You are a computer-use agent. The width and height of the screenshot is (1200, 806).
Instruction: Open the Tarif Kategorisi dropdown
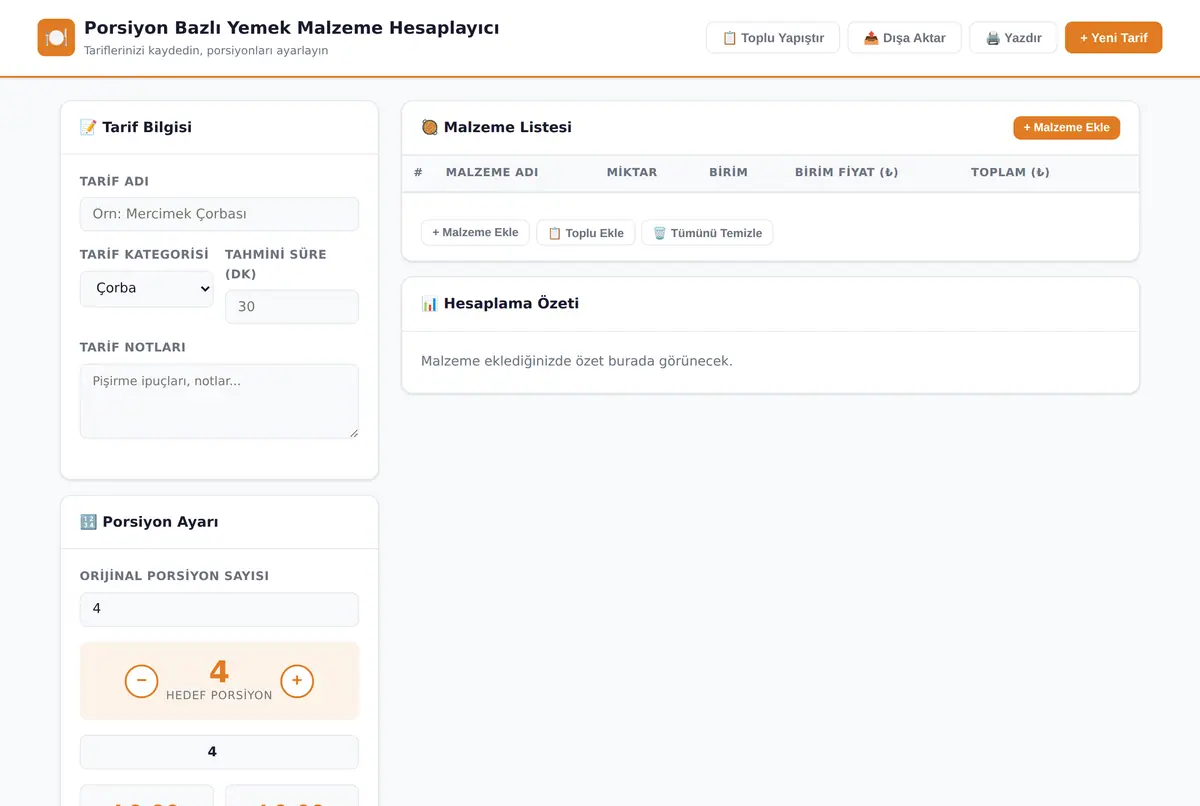click(147, 288)
